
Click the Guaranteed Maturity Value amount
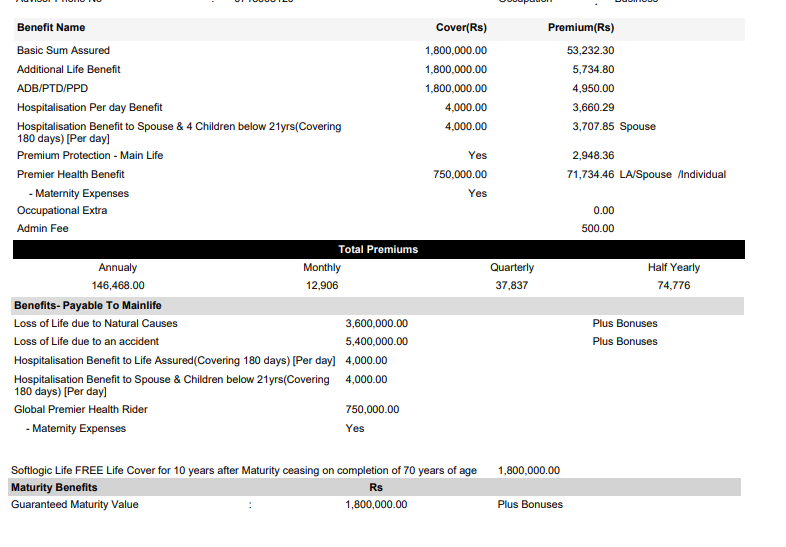pyautogui.click(x=376, y=504)
